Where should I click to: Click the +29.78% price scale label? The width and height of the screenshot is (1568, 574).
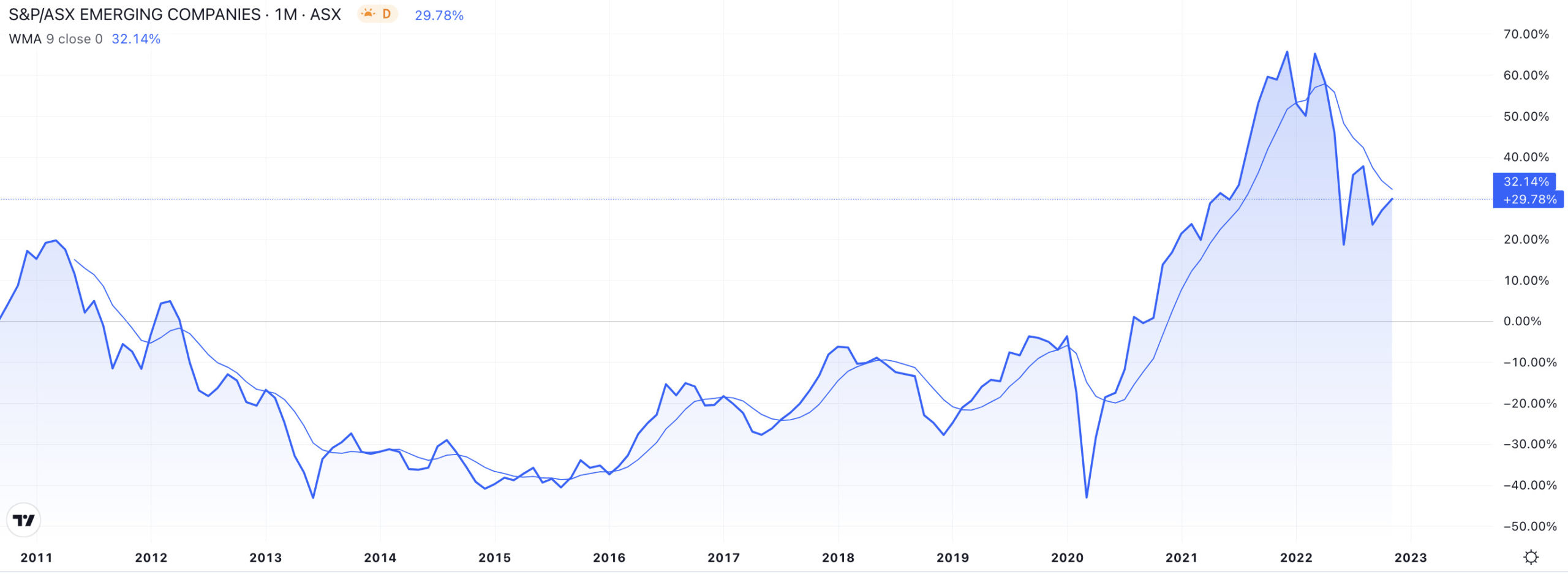[1529, 199]
